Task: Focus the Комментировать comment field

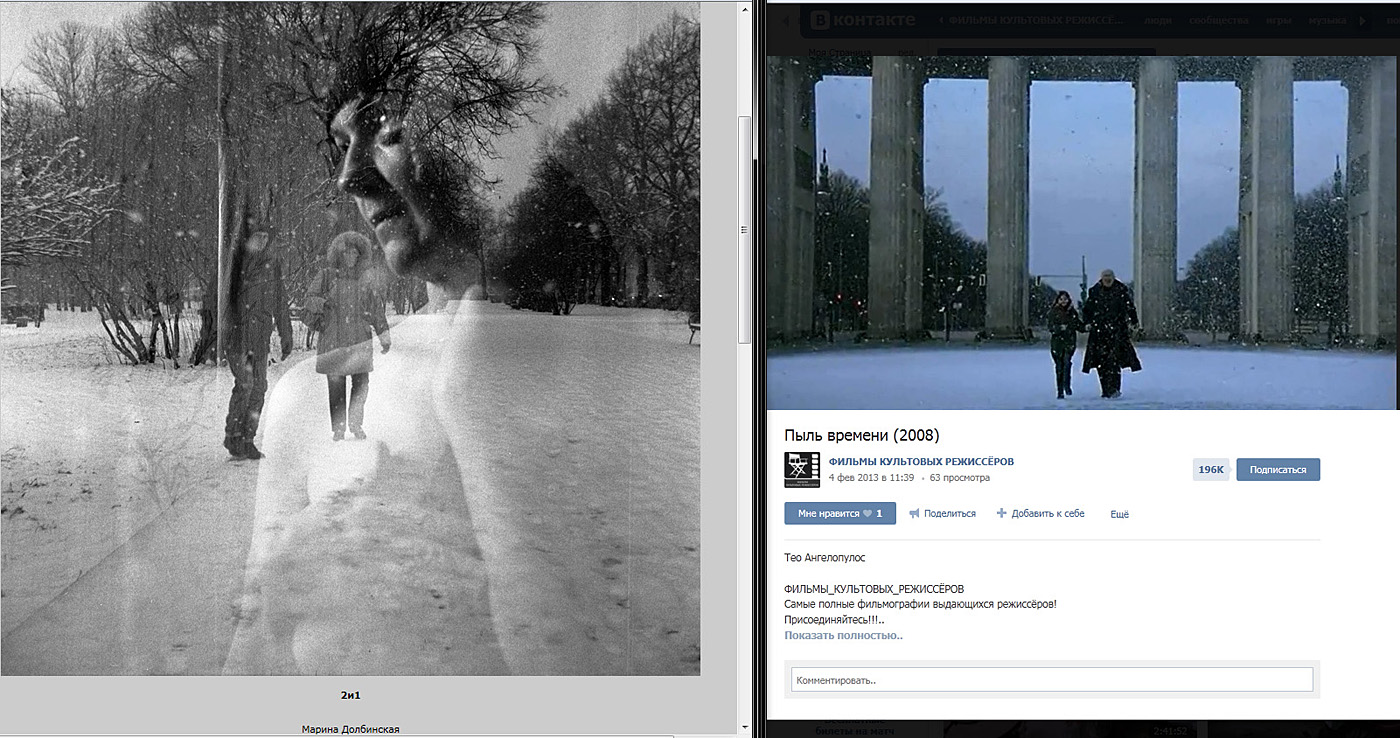Action: (x=1052, y=680)
